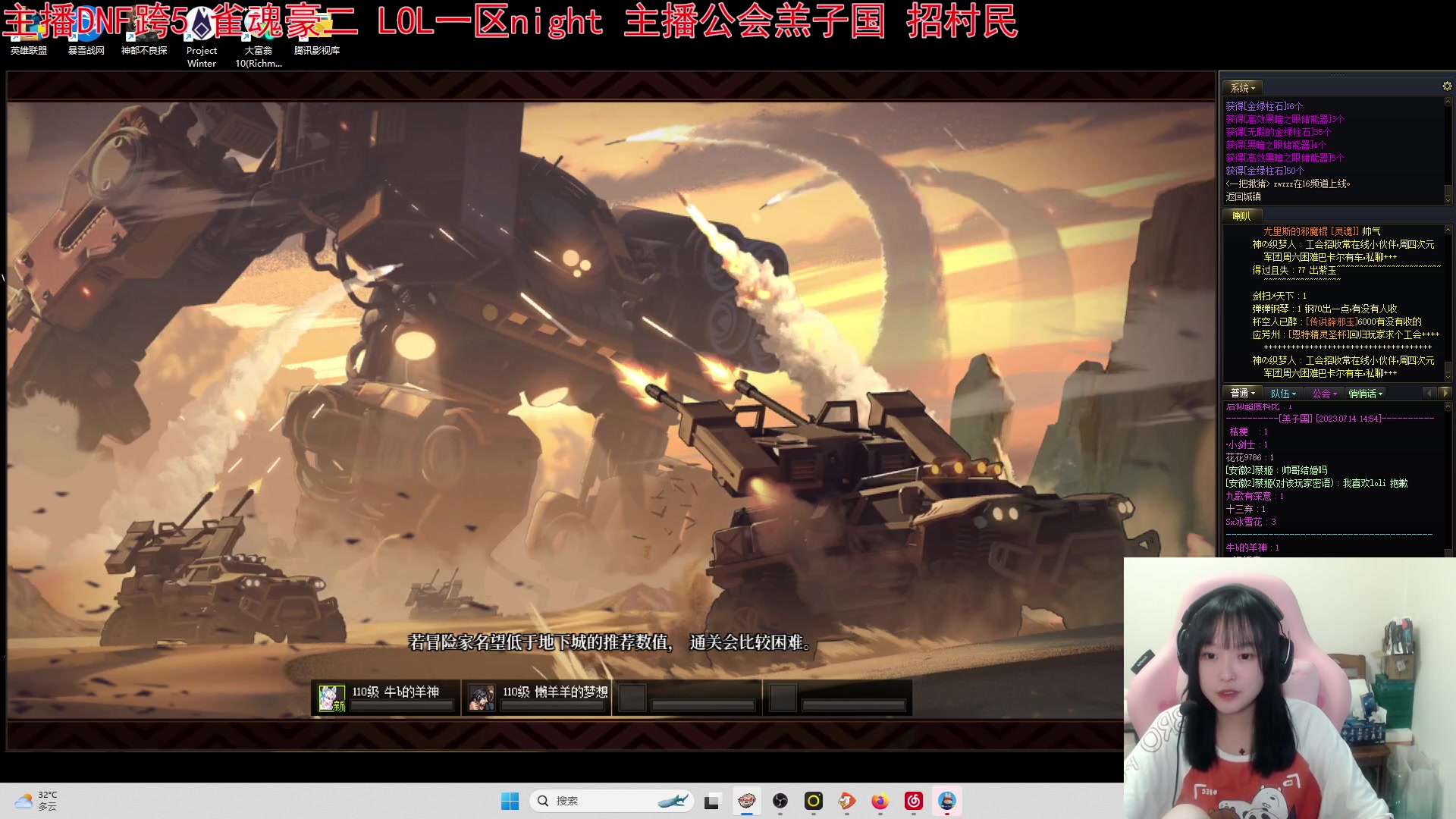Open the 普通 chat channel dropdown
This screenshot has height=819, width=1456.
(x=1243, y=393)
